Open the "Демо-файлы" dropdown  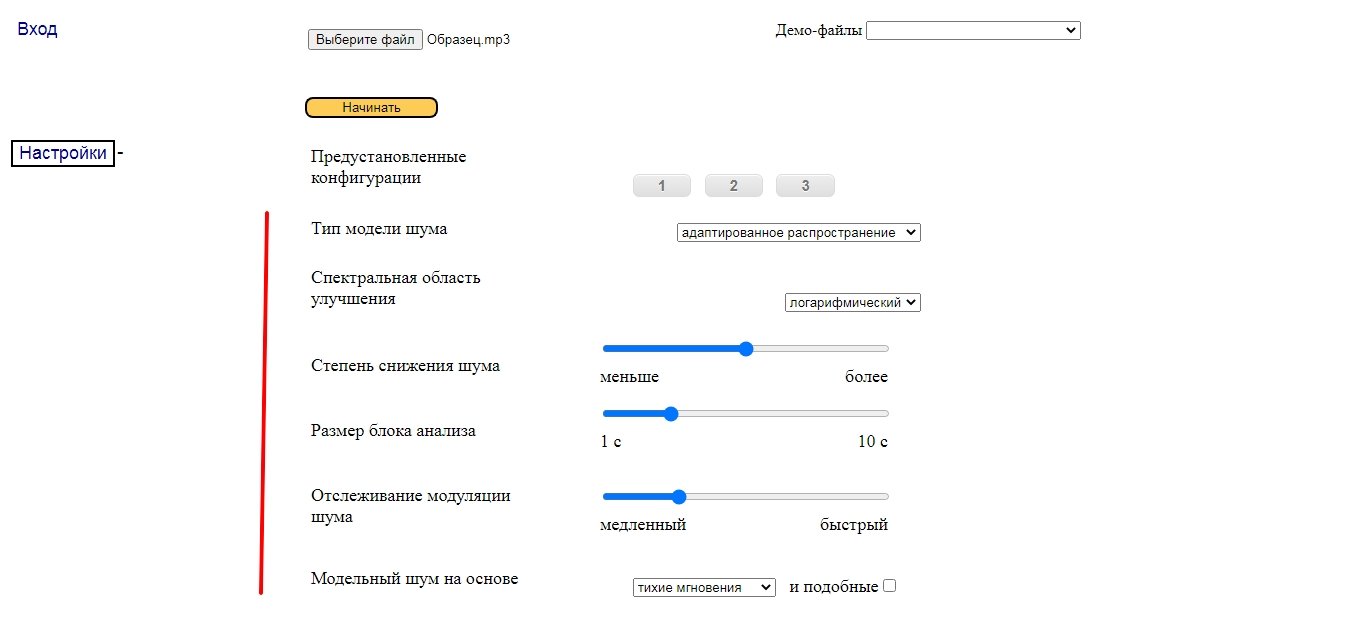tap(972, 31)
